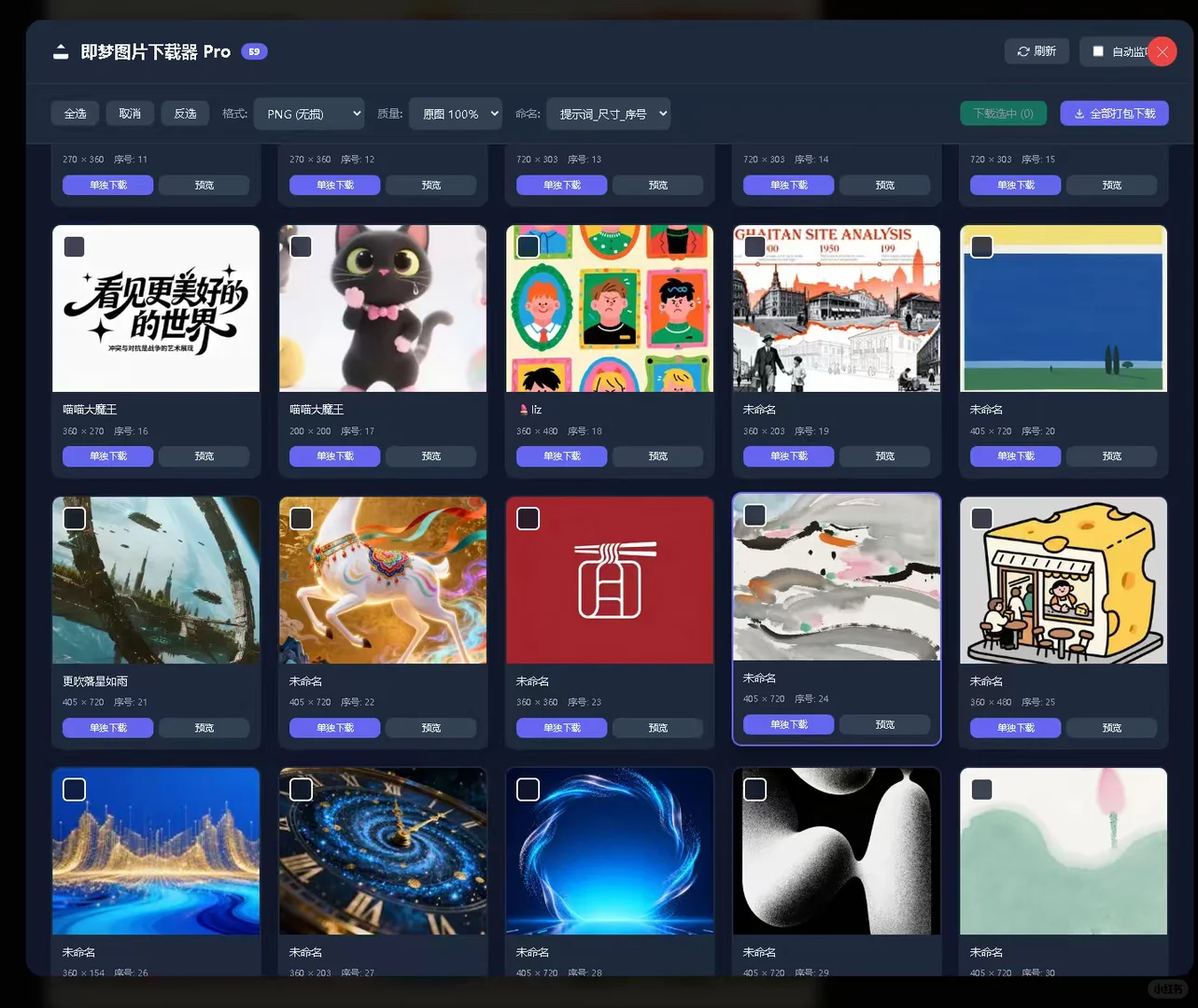
Task: Click the title text 更吹落星如雨
Action: pos(95,681)
